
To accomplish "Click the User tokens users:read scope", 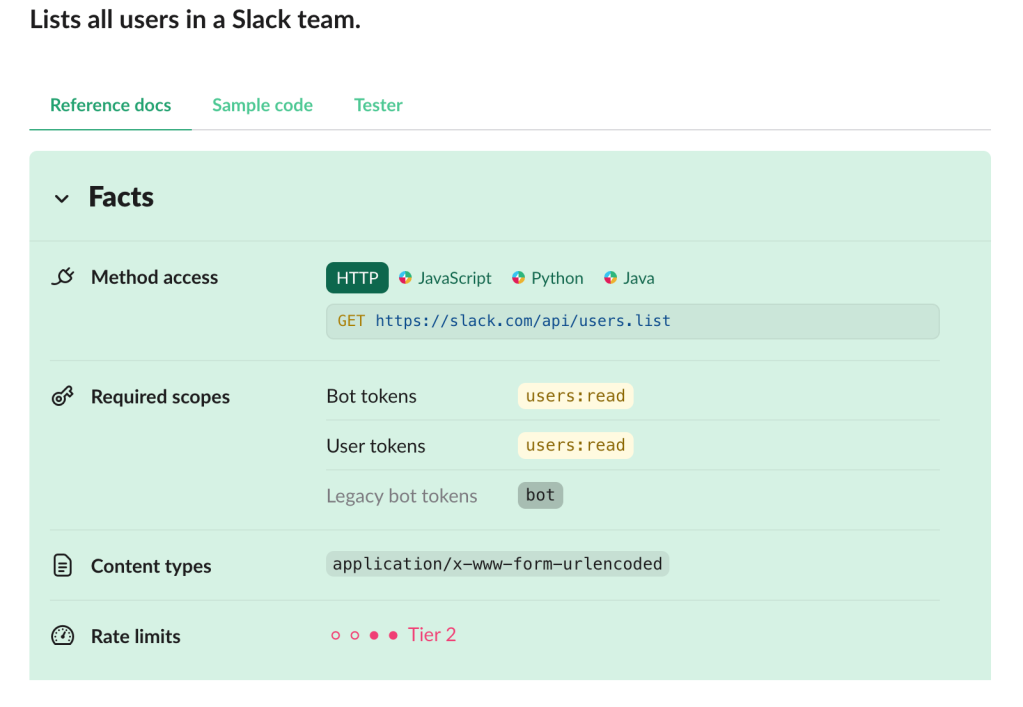I will [x=575, y=446].
